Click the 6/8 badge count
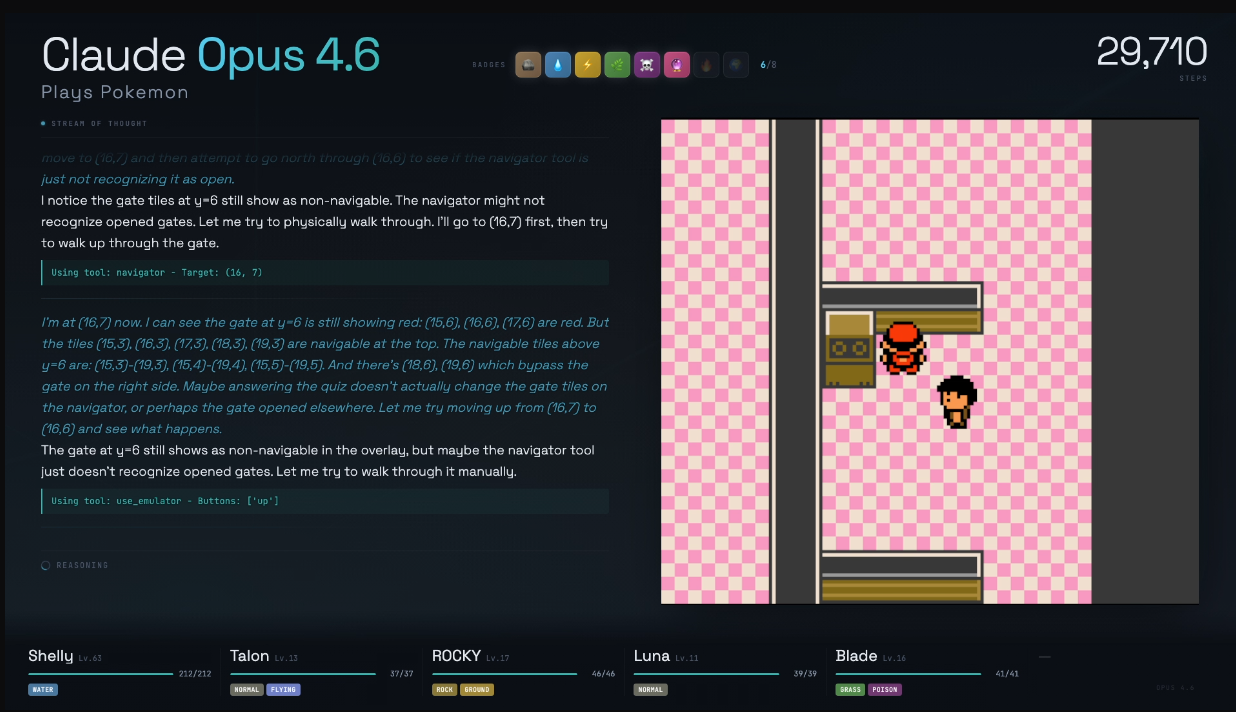The height and width of the screenshot is (712, 1236). 768,65
